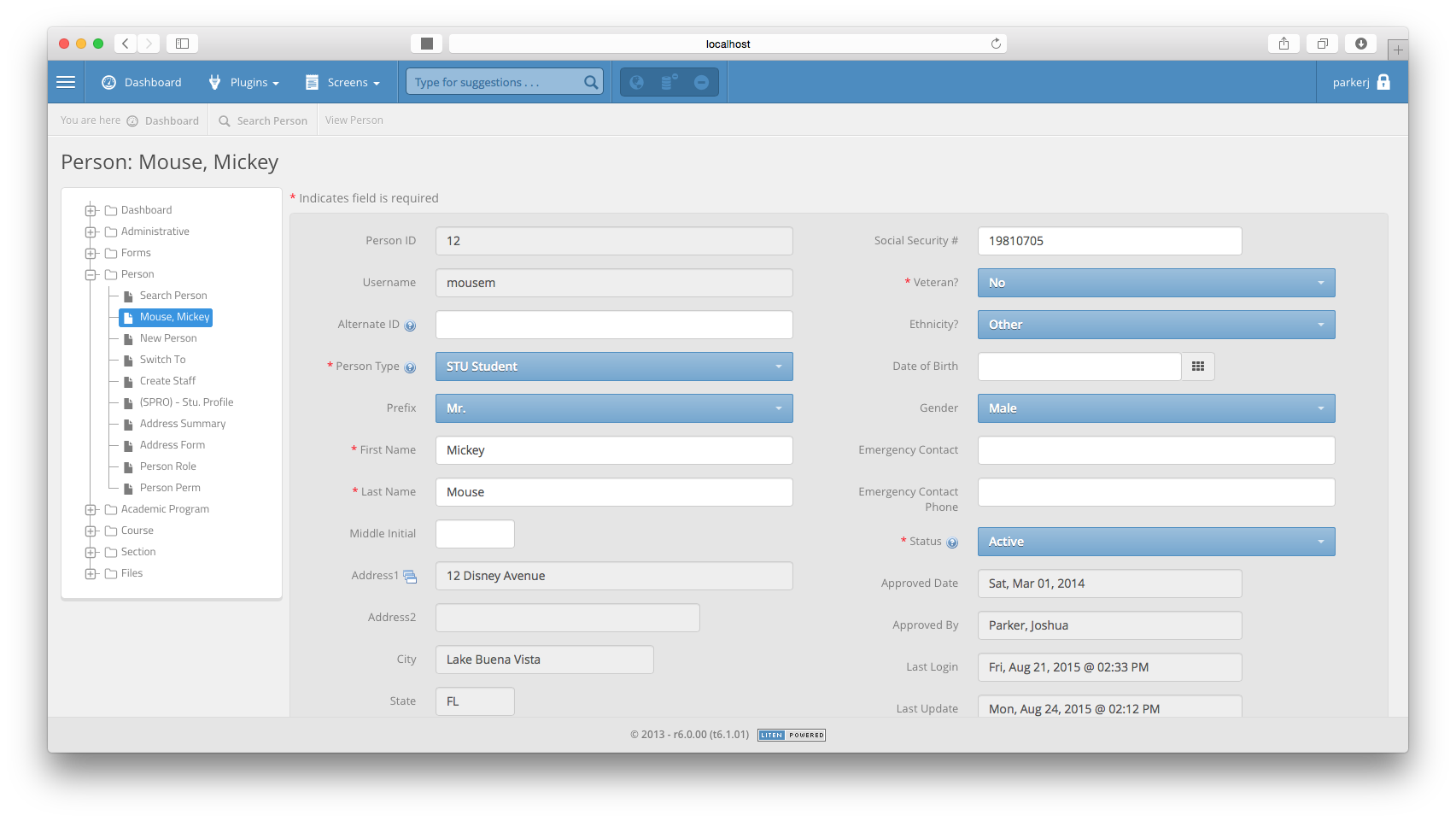Click the help icon next to Status
This screenshot has width=1456, height=821.
(x=953, y=542)
